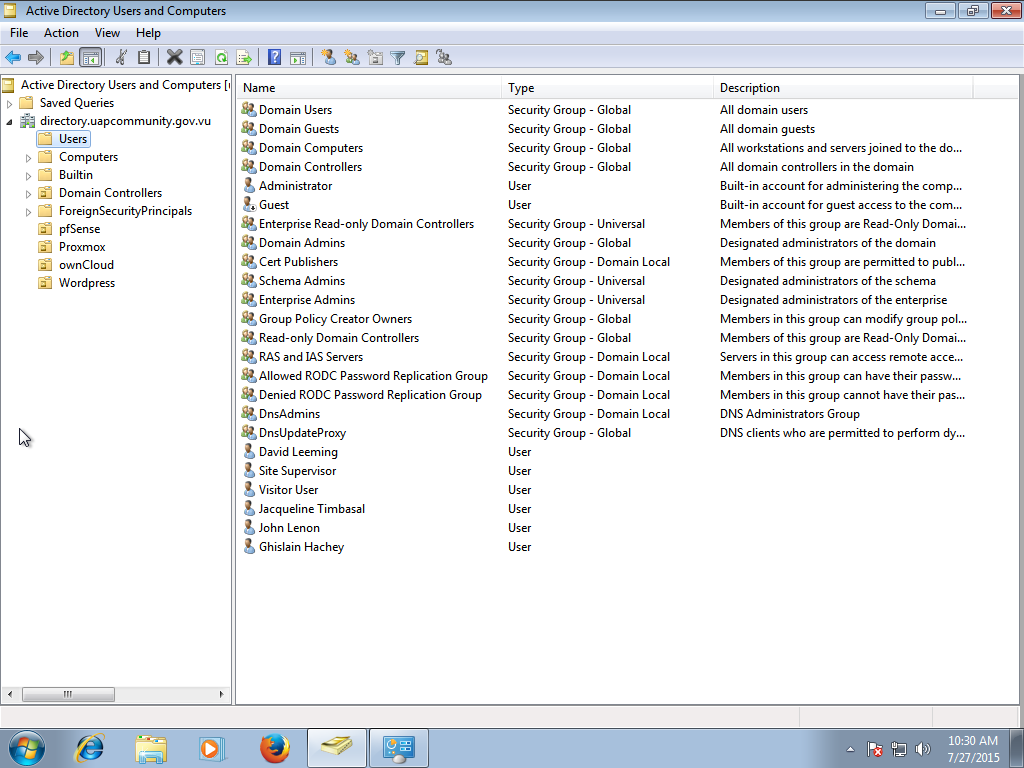Viewport: 1024px width, 768px height.
Task: Select the pfSense organizational unit
Action: pyautogui.click(x=79, y=229)
